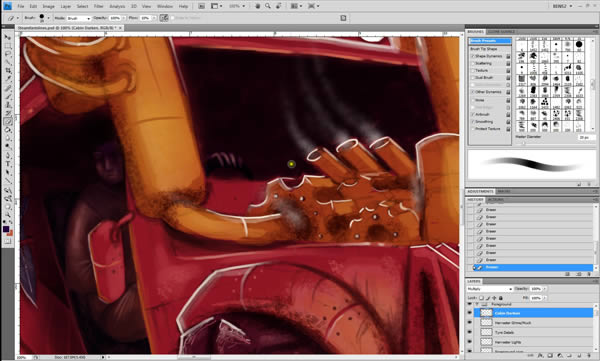Set the foreground color swatch
Screen dimensions: 600x361
tap(6, 229)
